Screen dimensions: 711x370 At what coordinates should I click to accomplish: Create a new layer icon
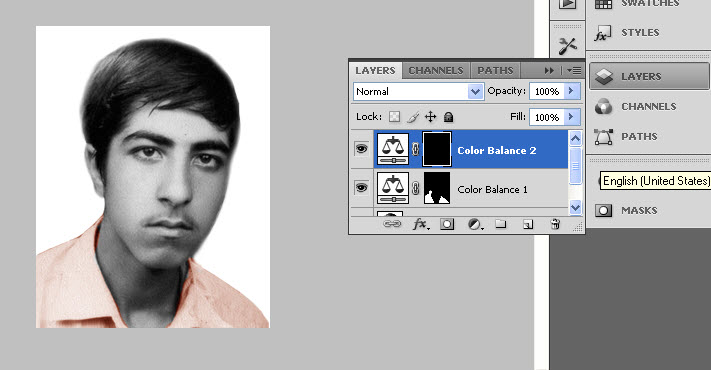pos(528,224)
